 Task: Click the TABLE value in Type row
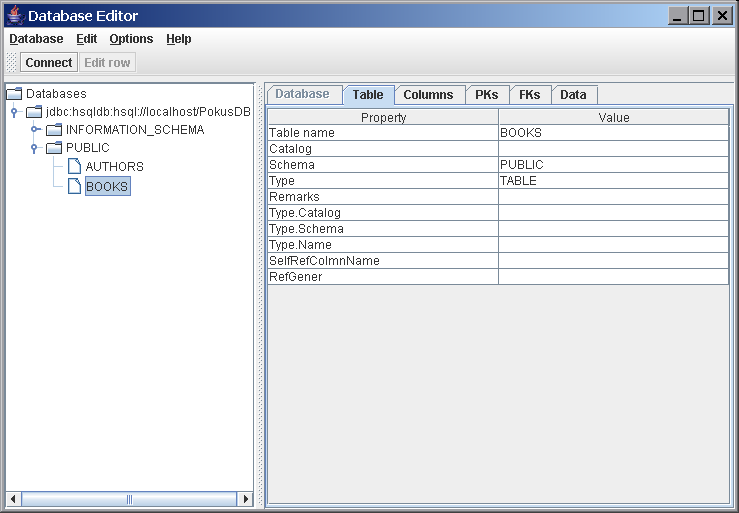tap(614, 181)
